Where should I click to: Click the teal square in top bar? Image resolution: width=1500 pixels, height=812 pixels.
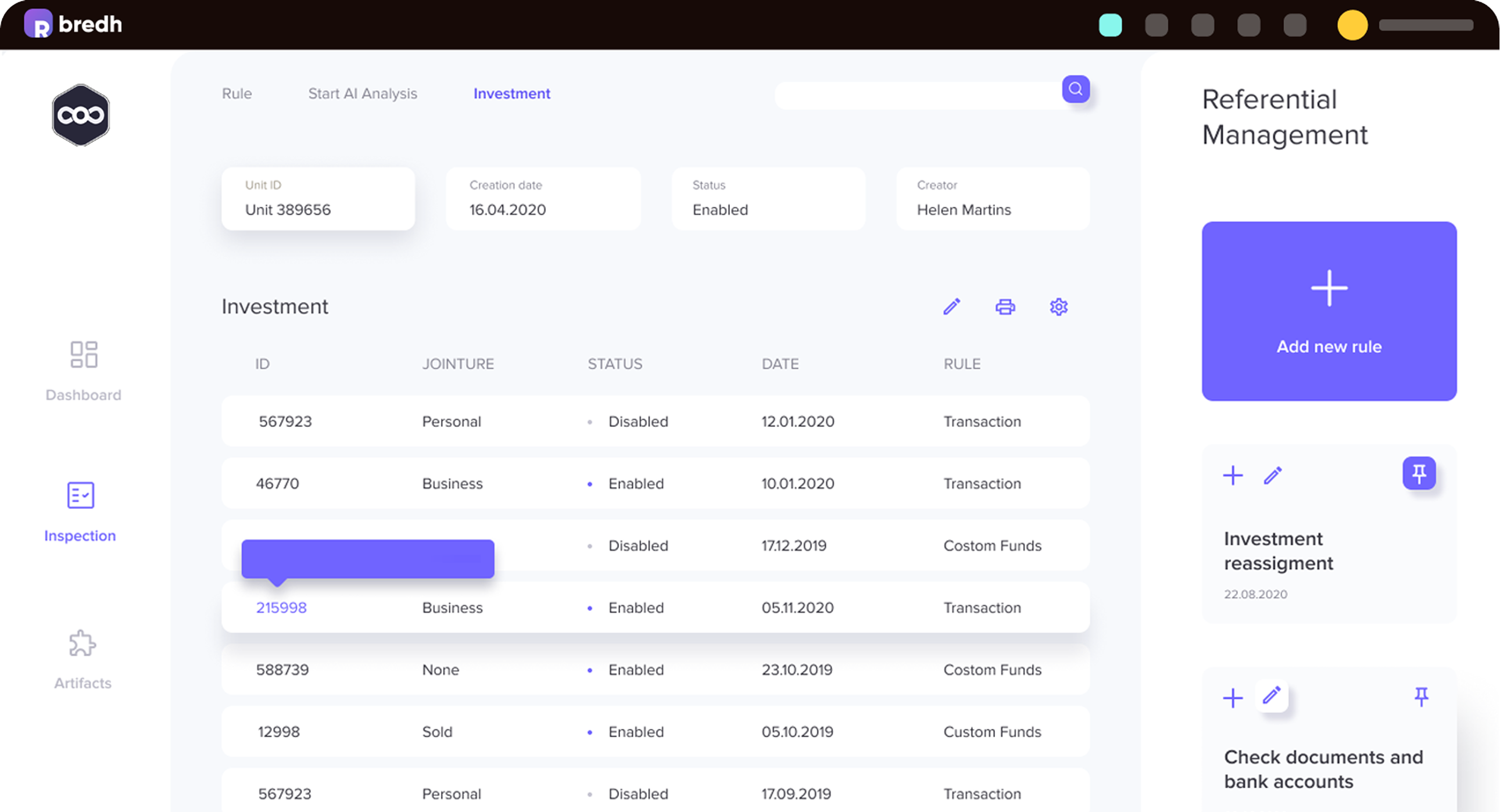click(1110, 25)
